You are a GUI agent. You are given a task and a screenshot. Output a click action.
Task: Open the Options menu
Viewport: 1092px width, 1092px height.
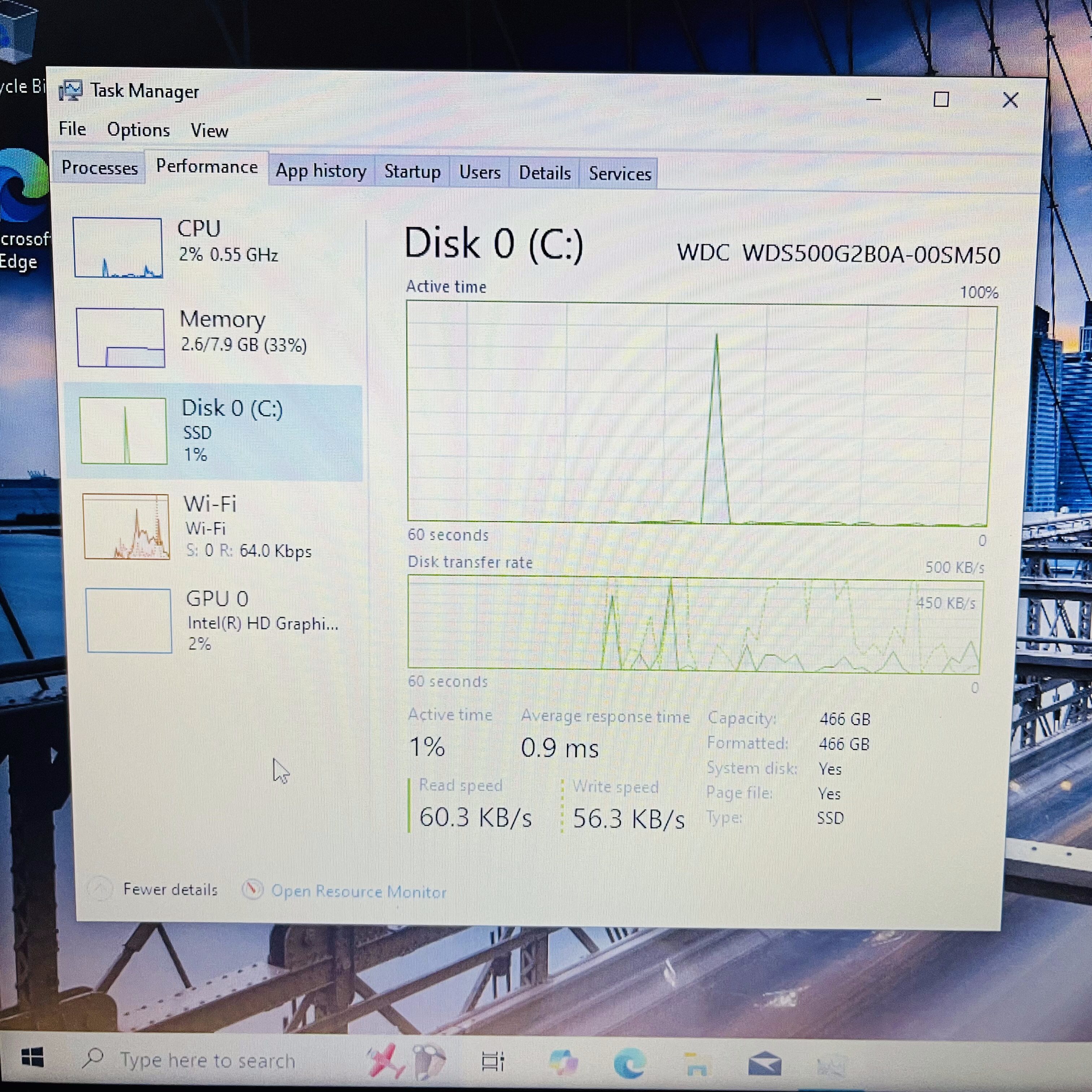(138, 130)
